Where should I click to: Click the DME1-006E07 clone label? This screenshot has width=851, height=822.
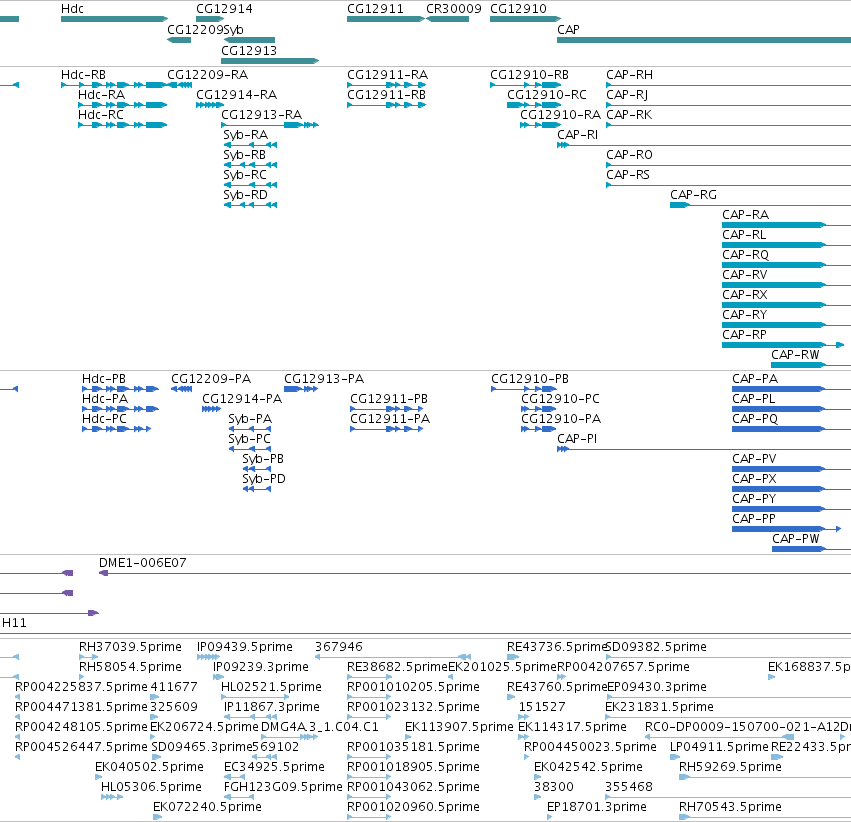(143, 563)
